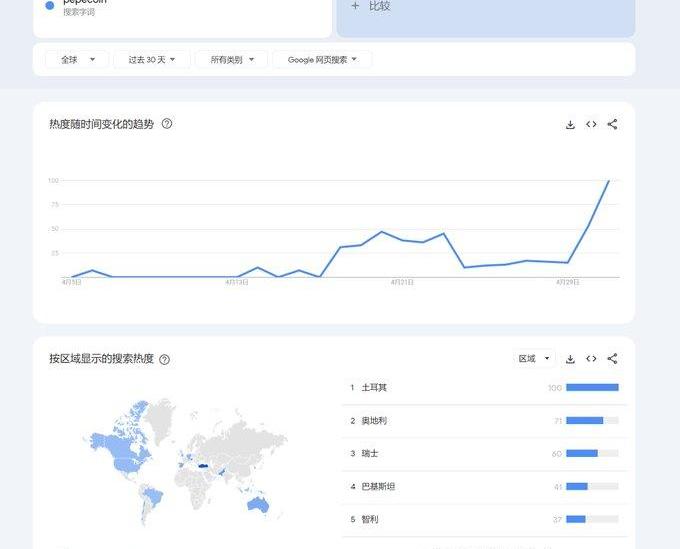
Task: Share the regional interest section
Action: 612,359
